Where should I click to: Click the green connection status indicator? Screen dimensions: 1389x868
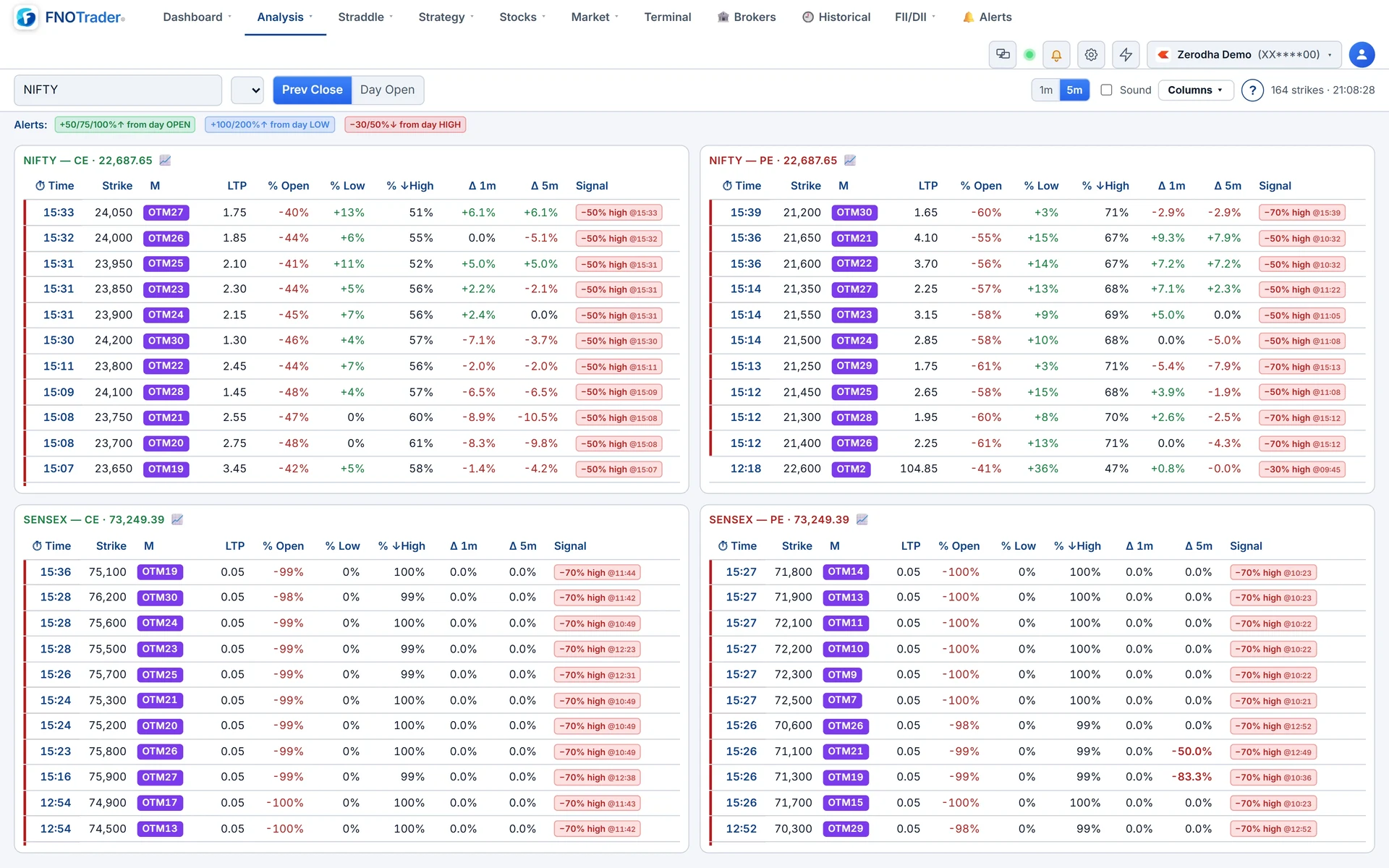pos(1029,54)
